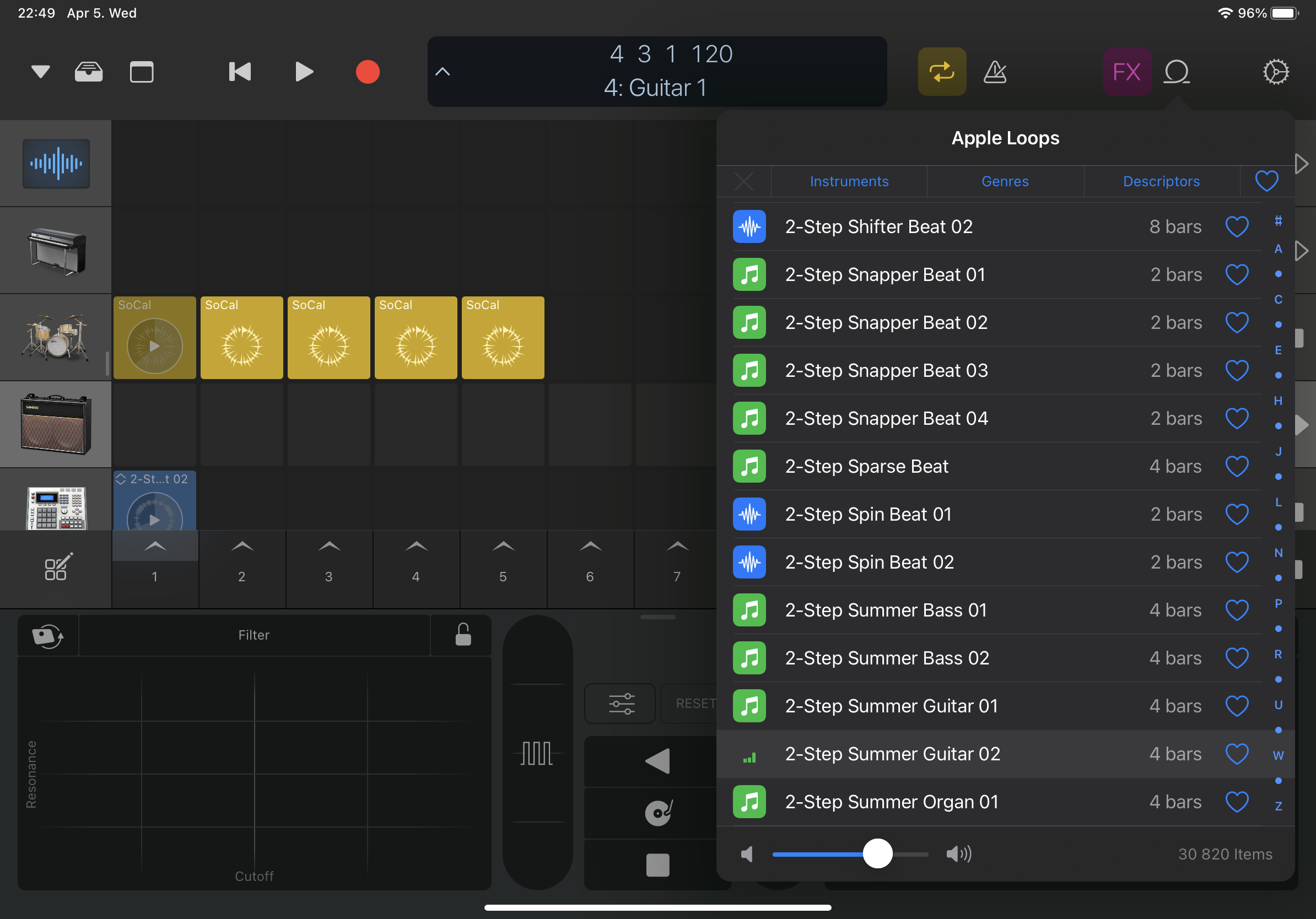Select 2-Step Summer Bass 01 loop

(886, 610)
